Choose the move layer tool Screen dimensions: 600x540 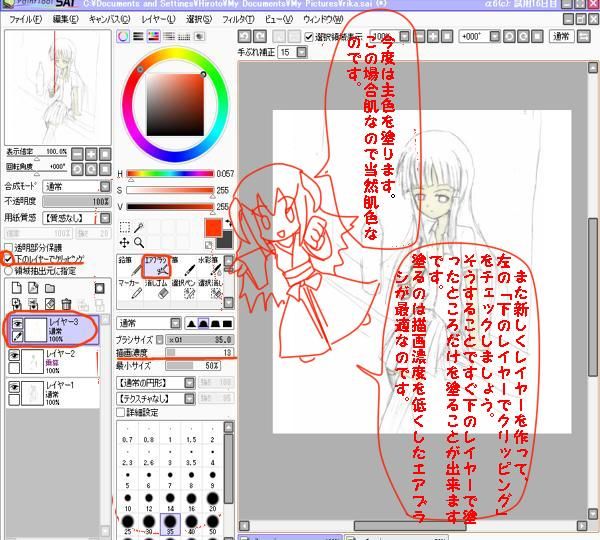[125, 242]
